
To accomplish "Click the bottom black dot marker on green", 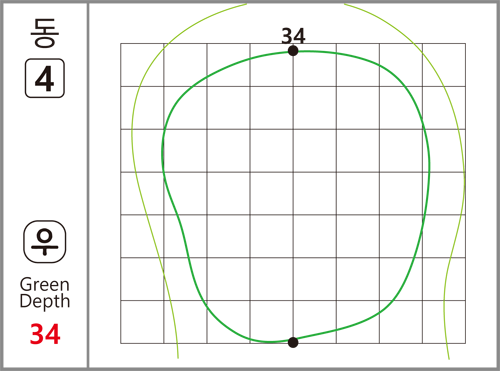I will pyautogui.click(x=293, y=342).
